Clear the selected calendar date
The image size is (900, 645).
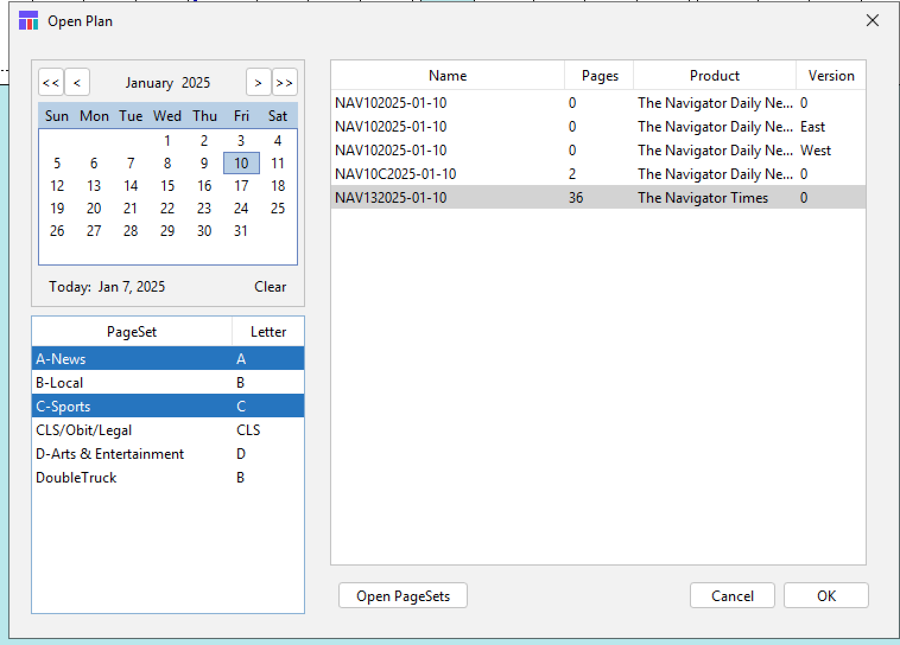point(270,287)
